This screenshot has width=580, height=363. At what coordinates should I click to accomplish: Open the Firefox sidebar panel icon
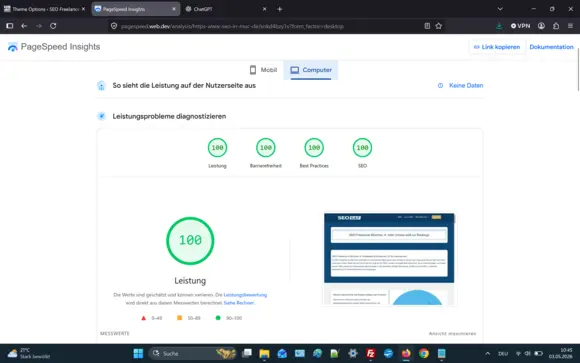click(10, 26)
